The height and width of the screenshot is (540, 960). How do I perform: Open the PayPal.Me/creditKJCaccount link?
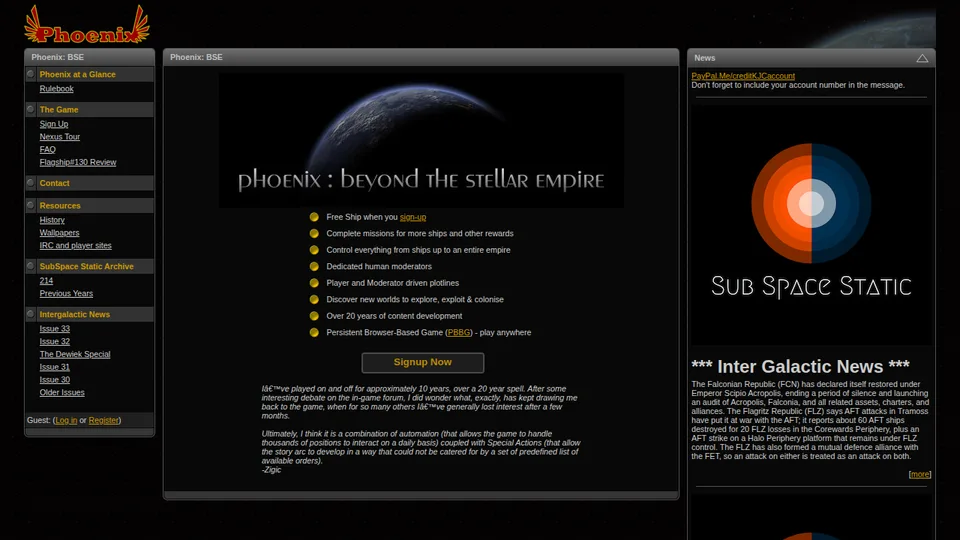point(743,76)
